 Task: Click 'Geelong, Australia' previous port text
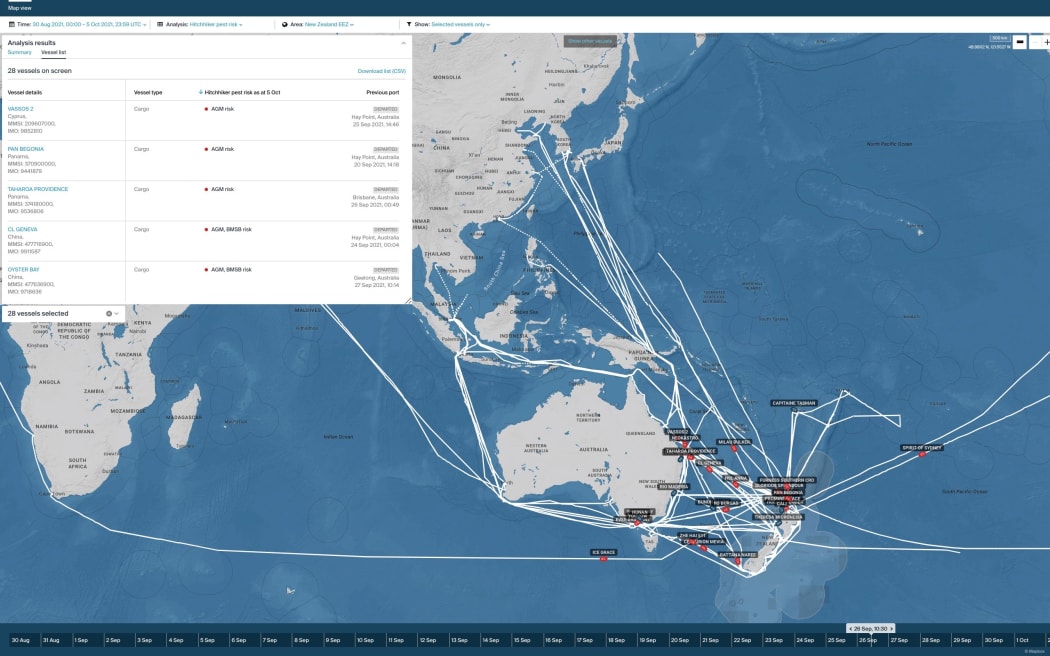(376, 278)
